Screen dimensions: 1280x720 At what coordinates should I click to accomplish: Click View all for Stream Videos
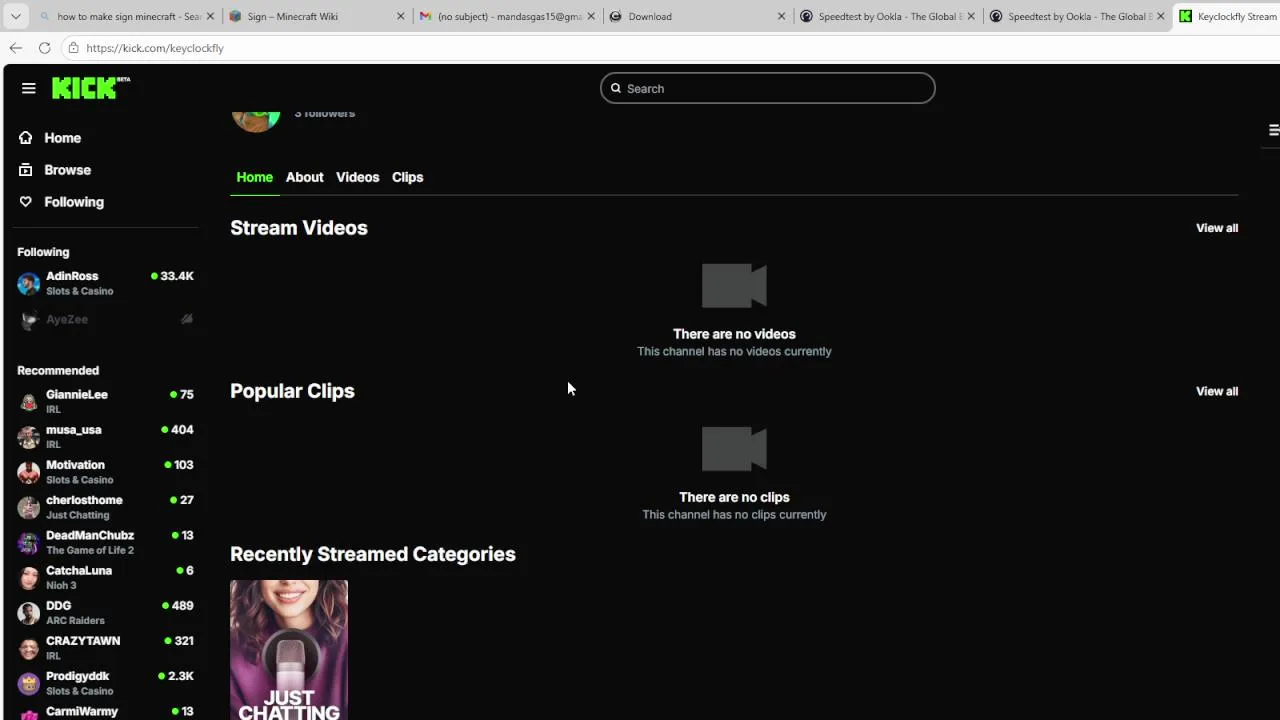(x=1217, y=228)
